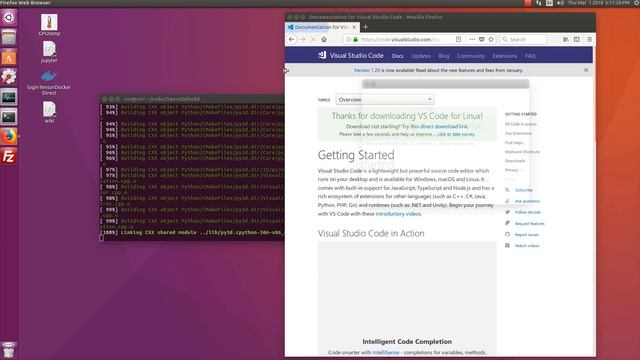
Task: Open the Trash in the launcher
Action: 9,350
